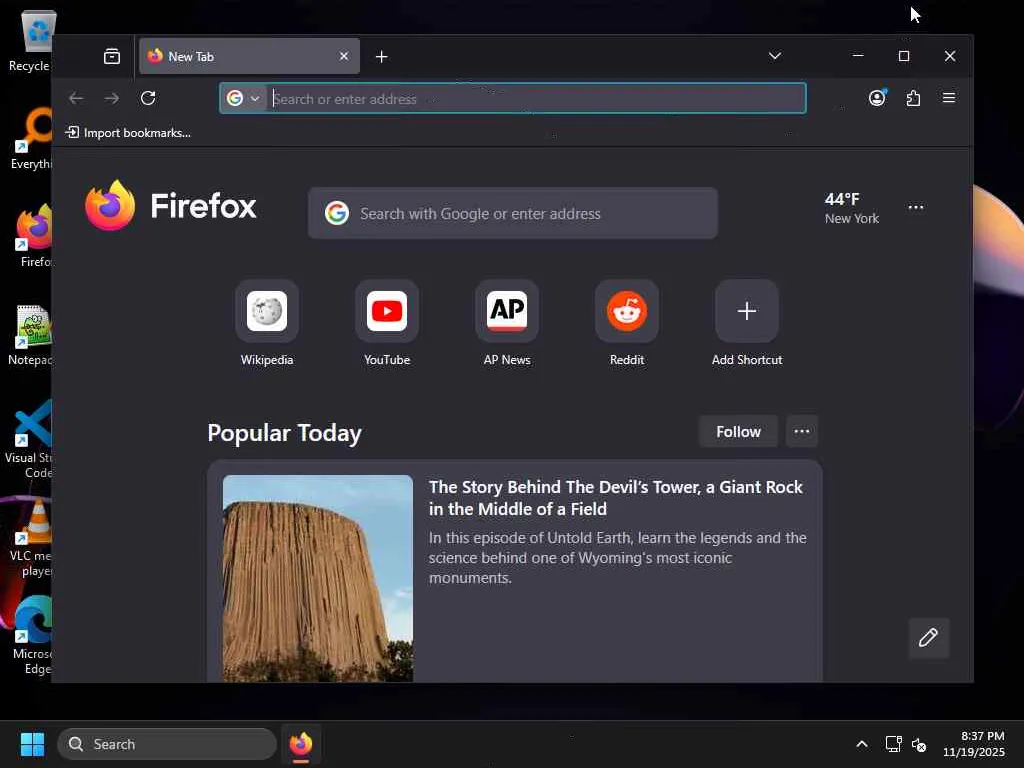
Task: Focus the Search with Google page field
Action: click(513, 214)
